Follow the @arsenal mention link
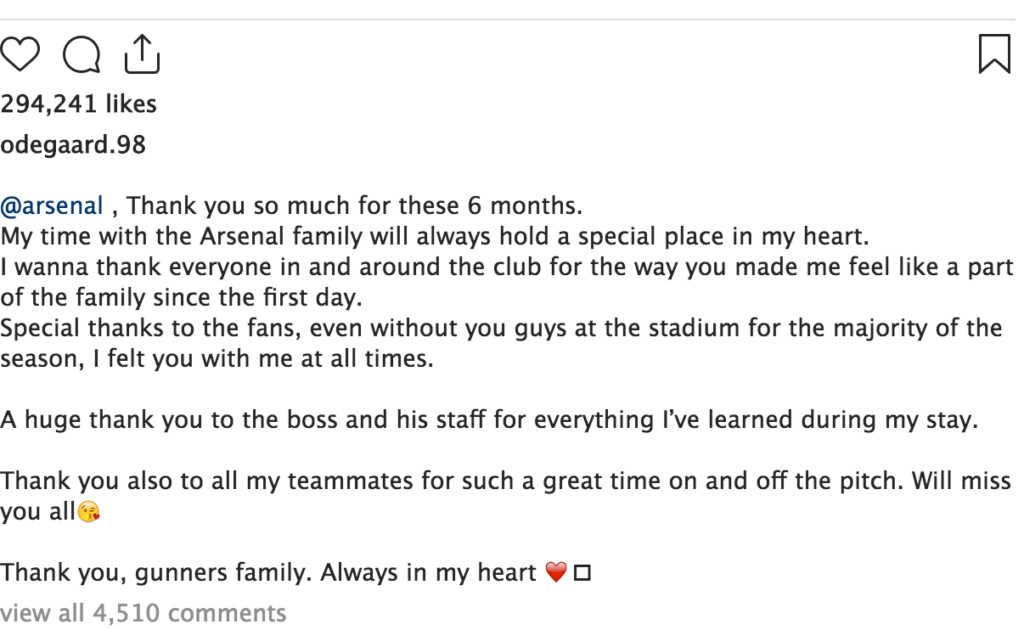The height and width of the screenshot is (630, 1024). 52,207
